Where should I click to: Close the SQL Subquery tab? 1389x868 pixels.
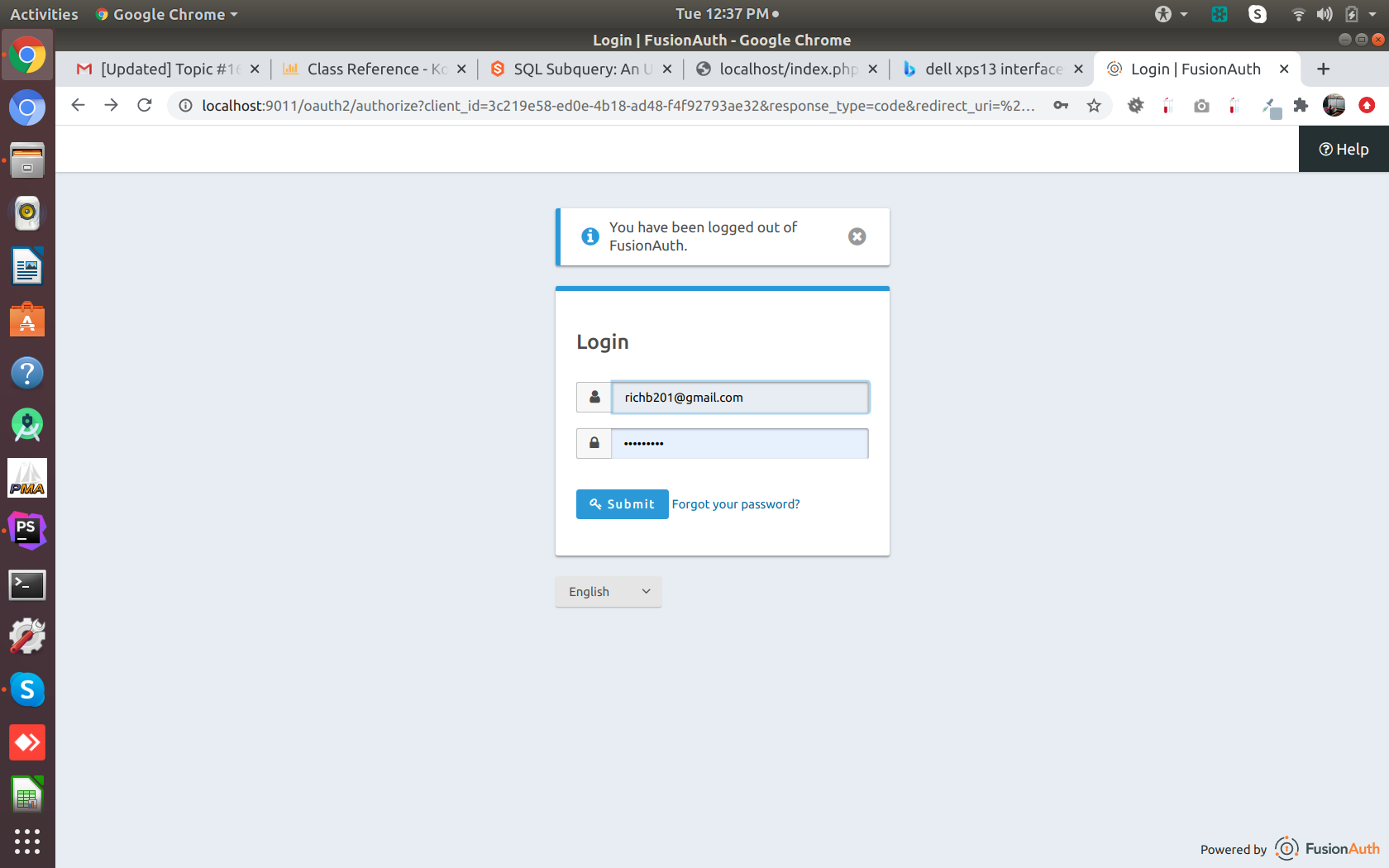667,69
